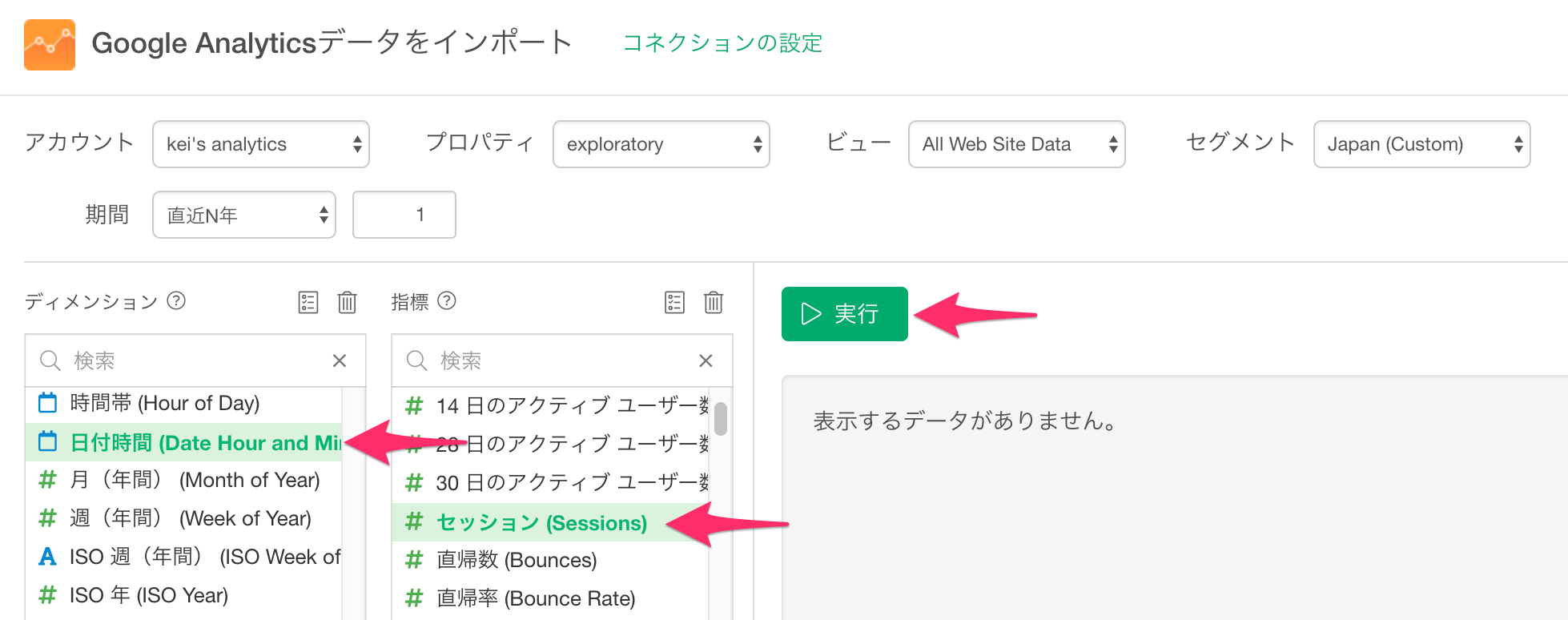
Task: Click the 指標 list scrollbar thumb
Action: coord(721,418)
